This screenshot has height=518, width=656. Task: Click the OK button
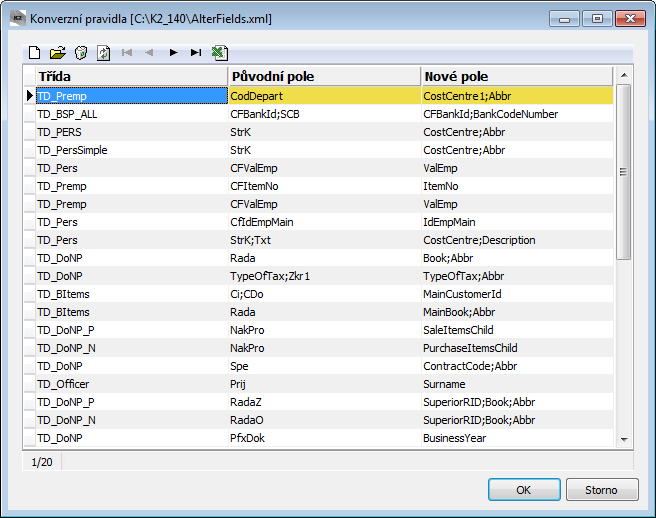524,490
